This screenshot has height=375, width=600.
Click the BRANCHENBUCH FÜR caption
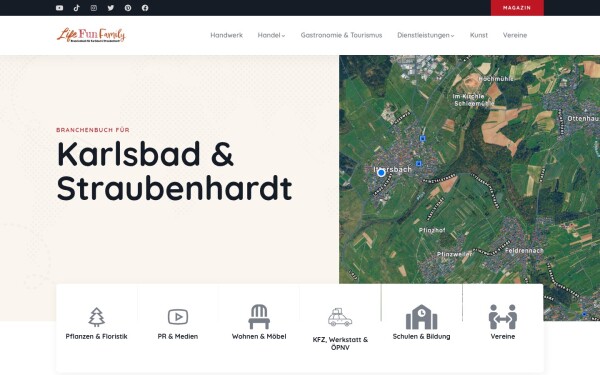pos(93,130)
